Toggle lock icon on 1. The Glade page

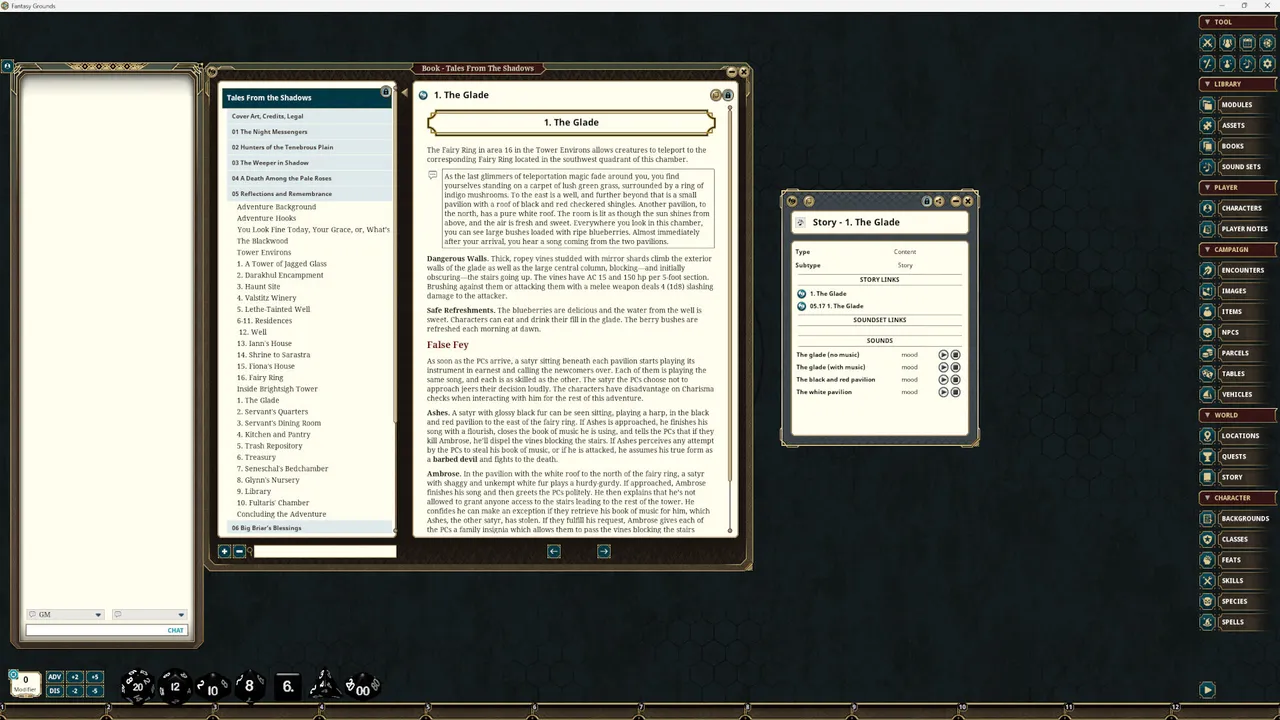click(728, 95)
